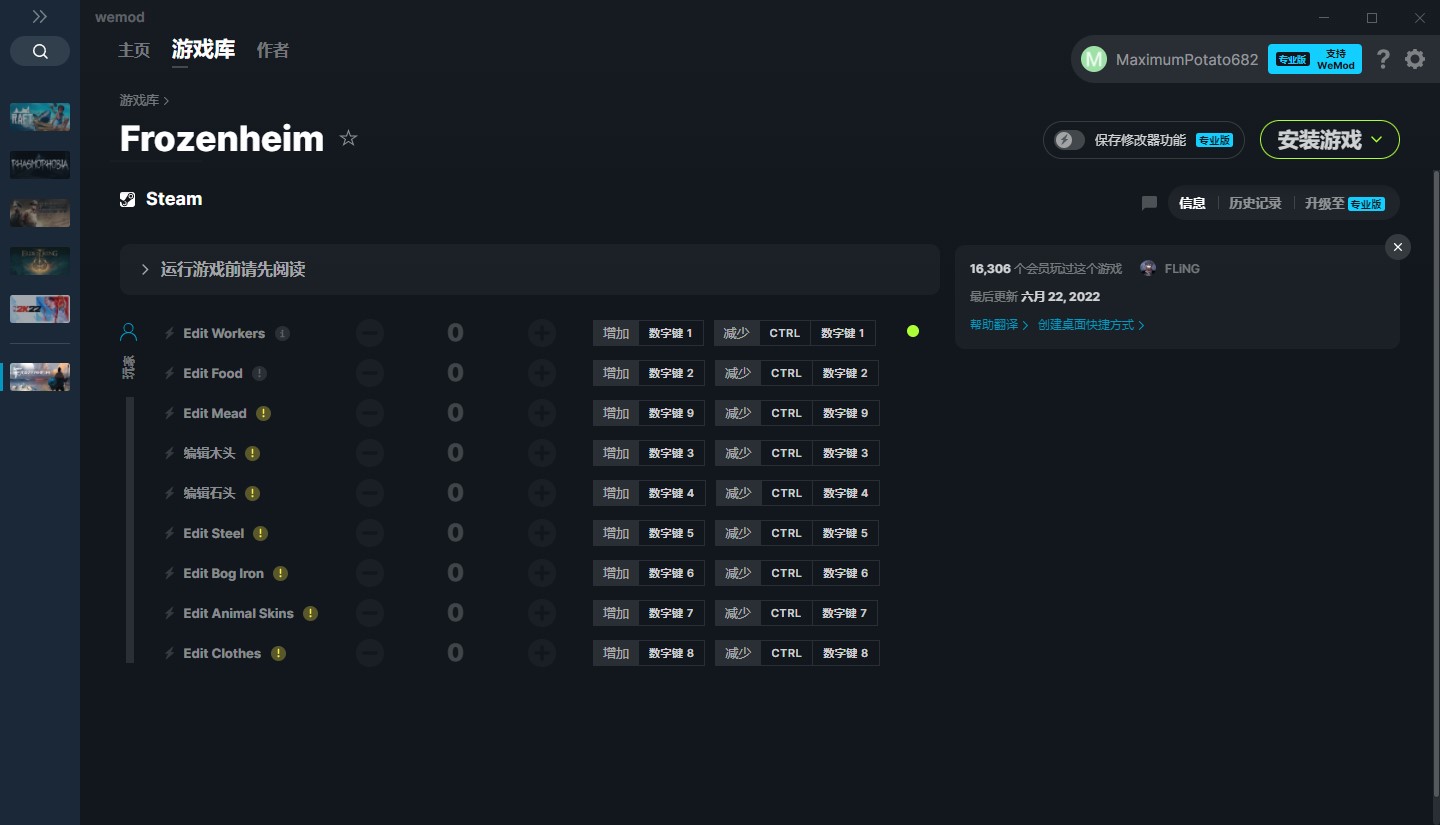Select the 历史记录 tab
The height and width of the screenshot is (825, 1440).
pos(1255,203)
